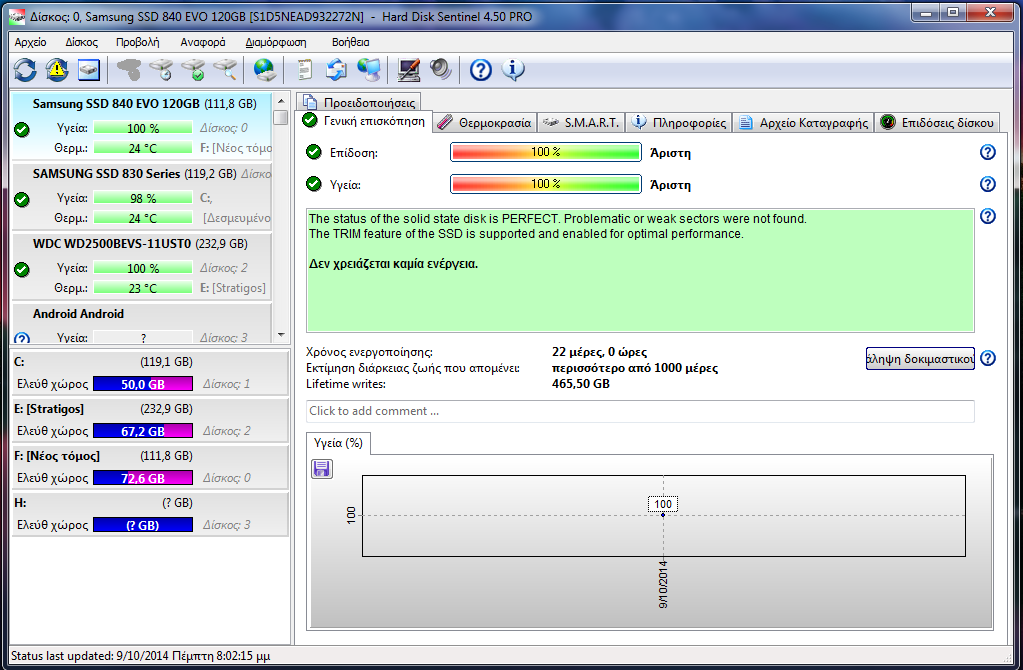Click the C: free space 50,0 GB bar
This screenshot has height=670, width=1023.
tap(143, 384)
